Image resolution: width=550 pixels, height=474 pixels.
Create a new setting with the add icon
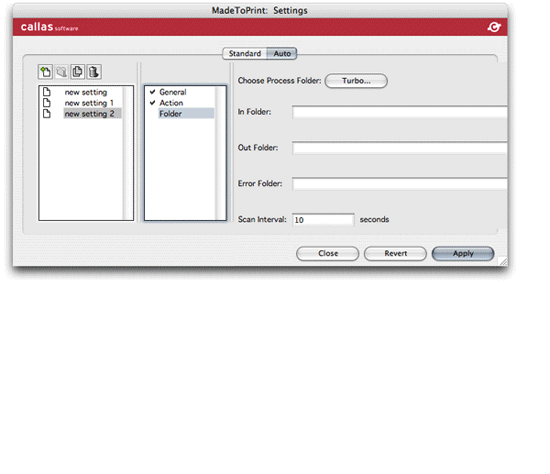(45, 72)
